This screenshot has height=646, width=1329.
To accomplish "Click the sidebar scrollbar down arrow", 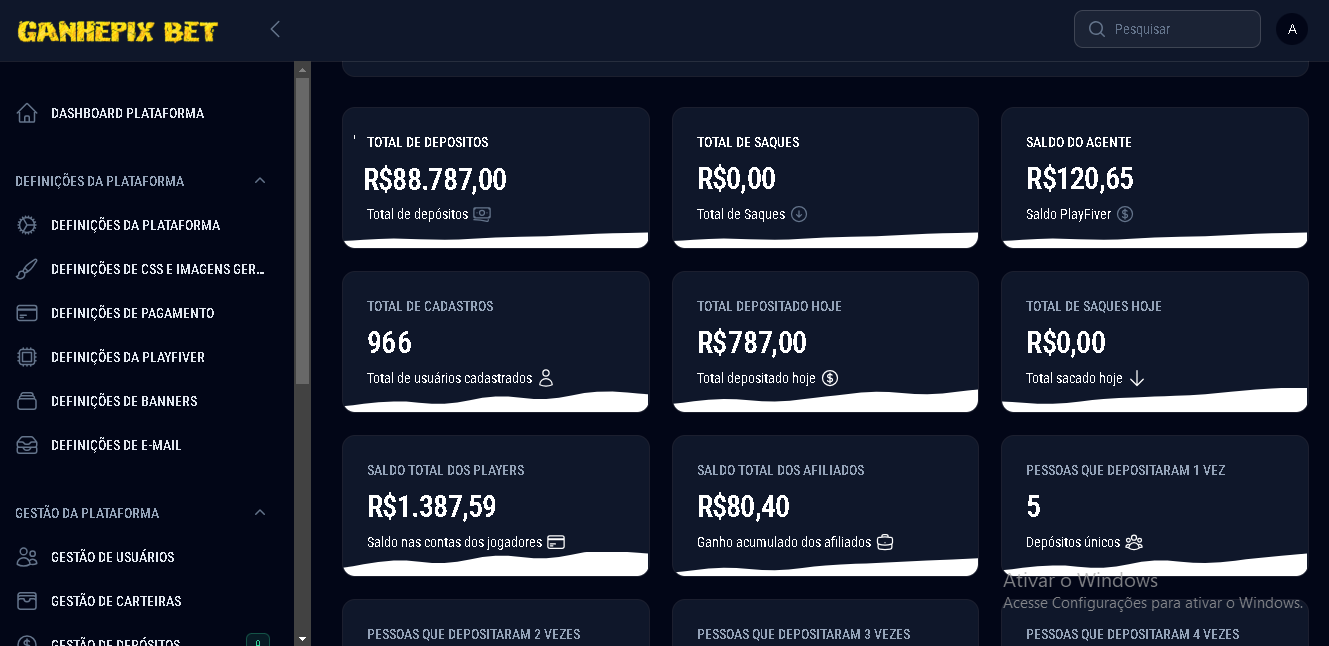I will click(x=302, y=638).
